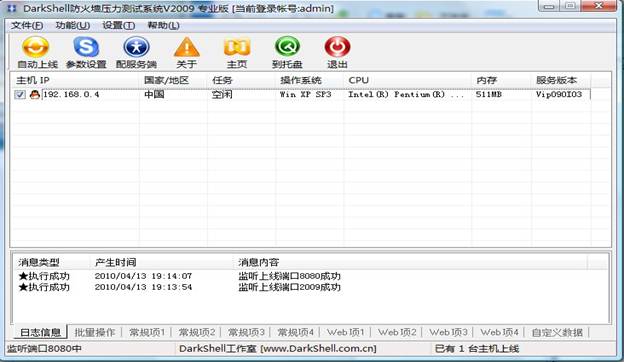Go to 主页 via toolbar icon
624x362 pixels.
[x=237, y=47]
